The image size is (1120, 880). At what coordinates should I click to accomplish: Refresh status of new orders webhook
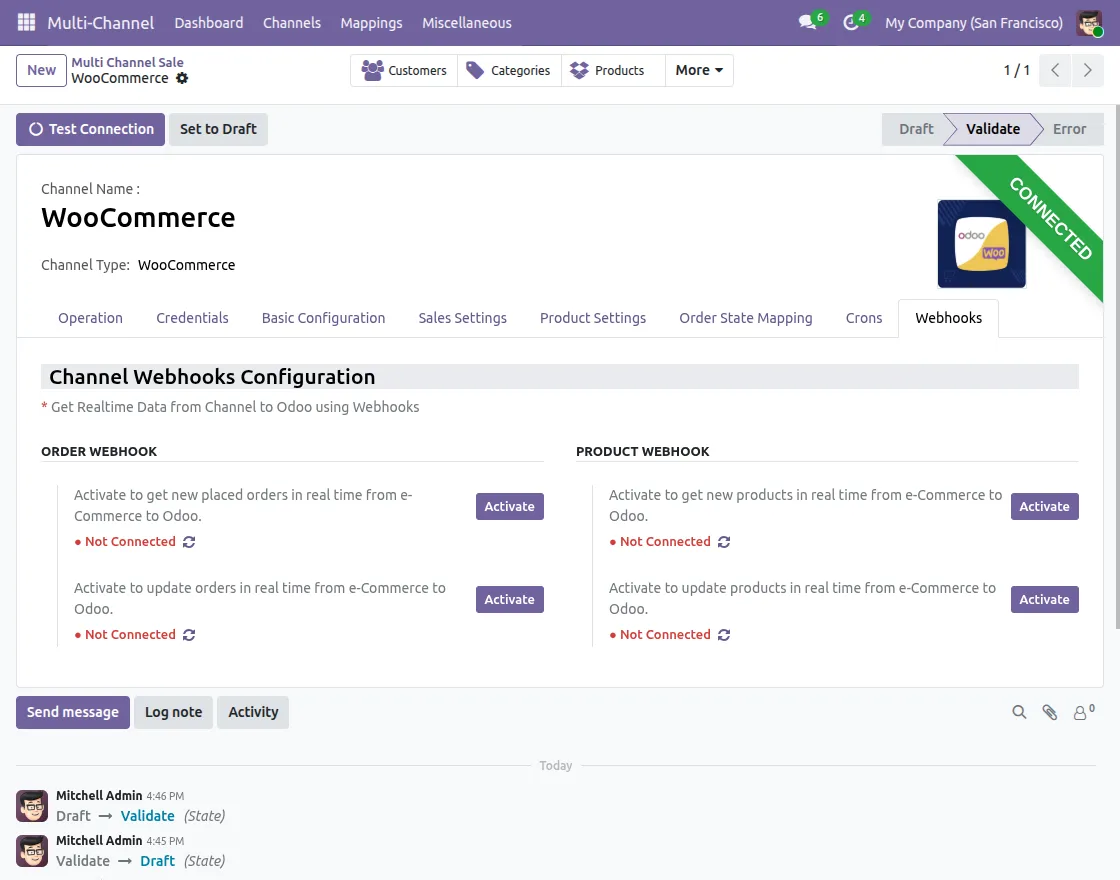pyautogui.click(x=189, y=542)
